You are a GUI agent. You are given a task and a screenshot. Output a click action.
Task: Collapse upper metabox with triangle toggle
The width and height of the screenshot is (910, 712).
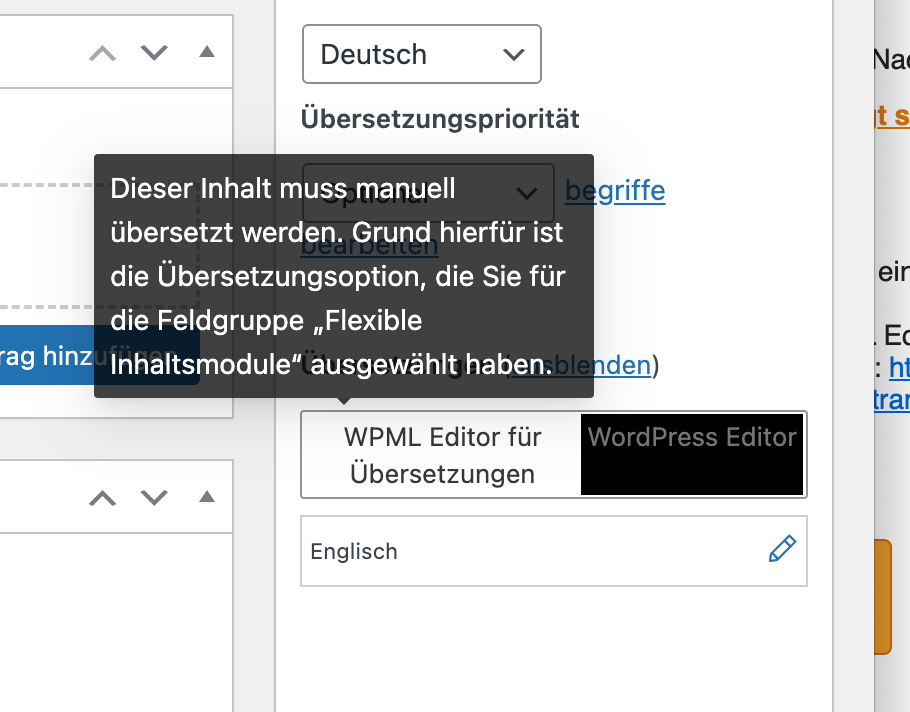tap(207, 52)
